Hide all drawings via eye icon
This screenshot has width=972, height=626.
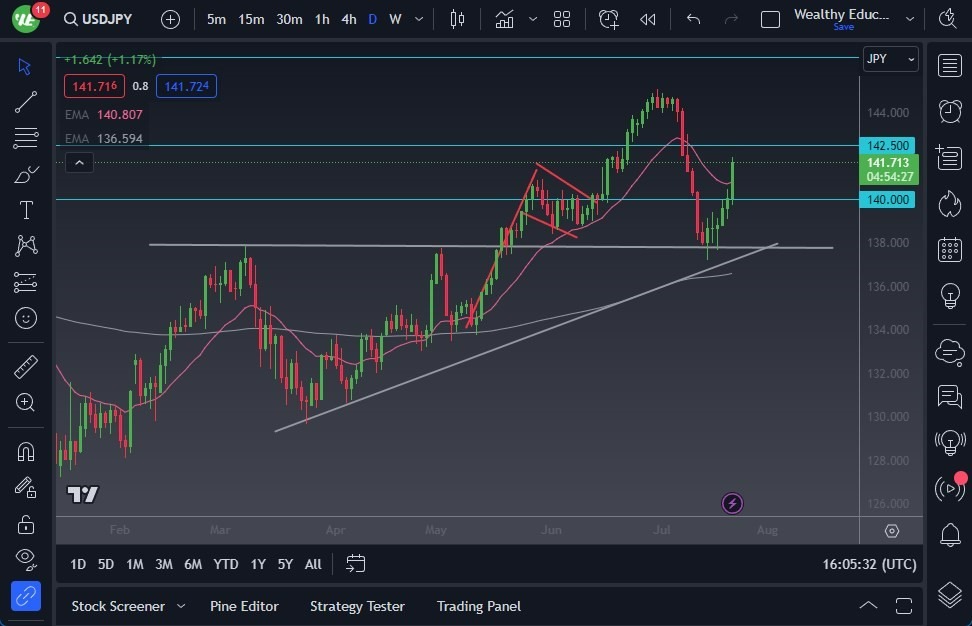pos(26,559)
